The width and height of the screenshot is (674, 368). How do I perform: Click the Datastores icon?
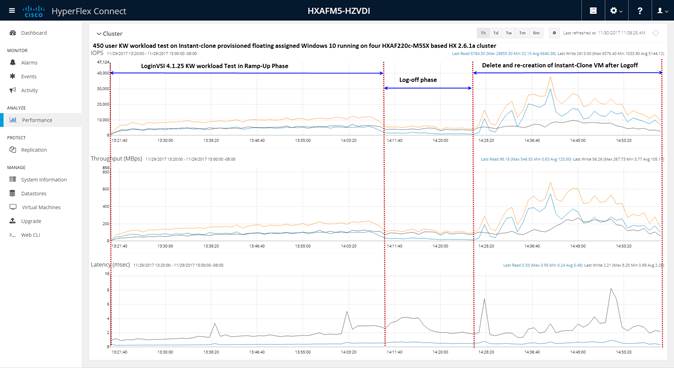point(12,193)
